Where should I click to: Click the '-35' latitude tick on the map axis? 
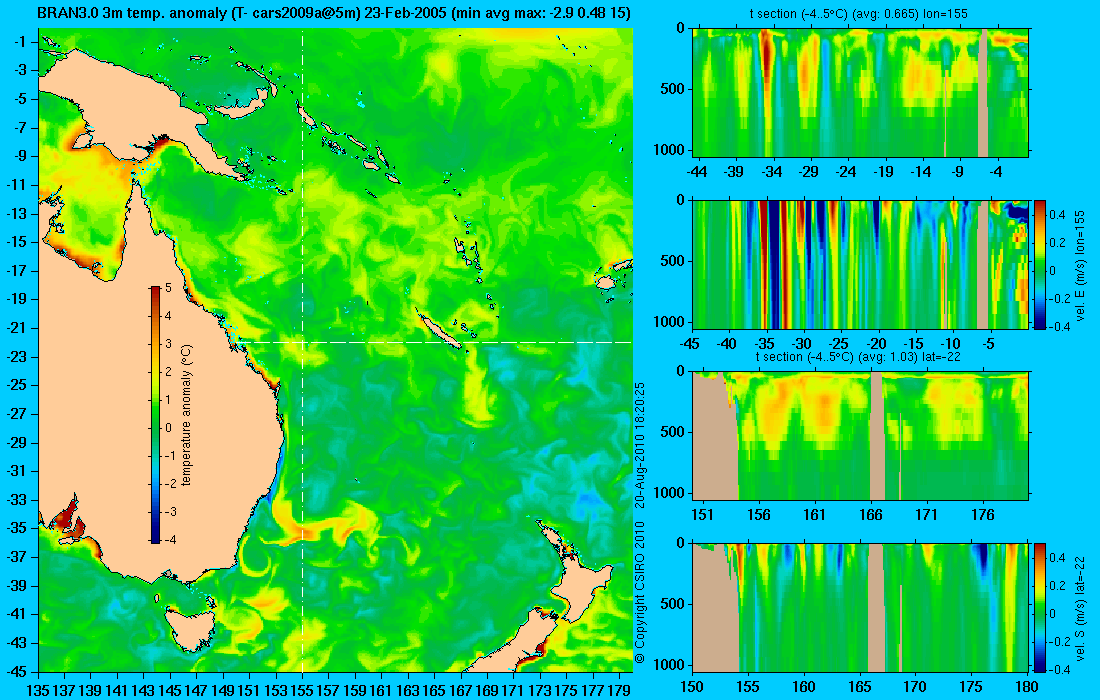18,528
